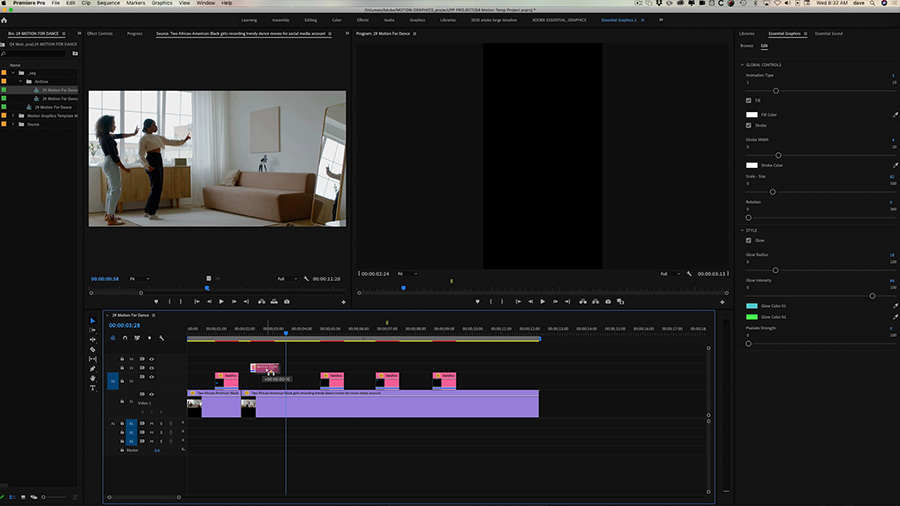900x506 pixels.
Task: Open Source monitor Fit zoom dropdown
Action: 139,279
